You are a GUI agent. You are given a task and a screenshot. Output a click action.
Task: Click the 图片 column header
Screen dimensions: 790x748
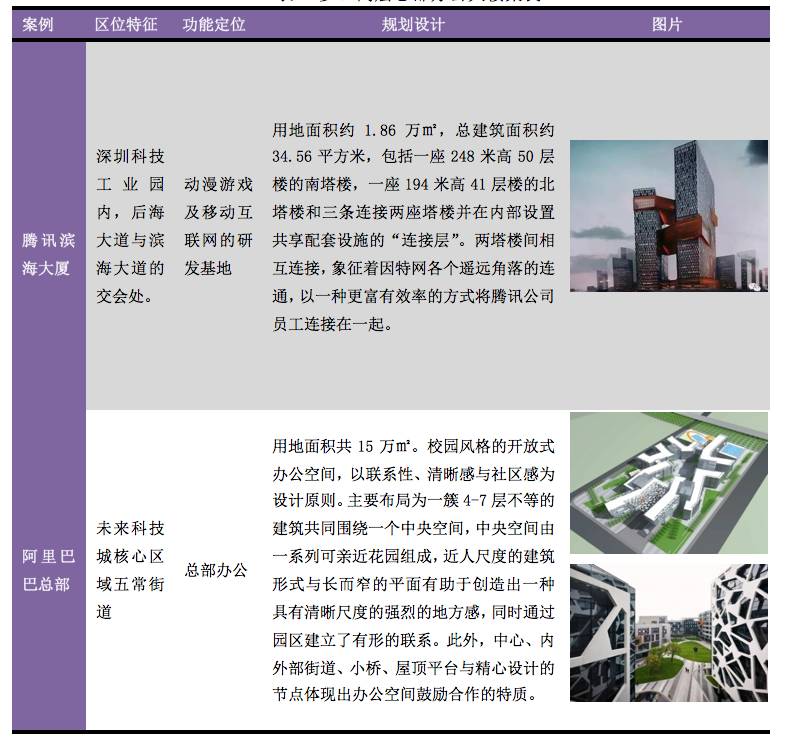[667, 24]
